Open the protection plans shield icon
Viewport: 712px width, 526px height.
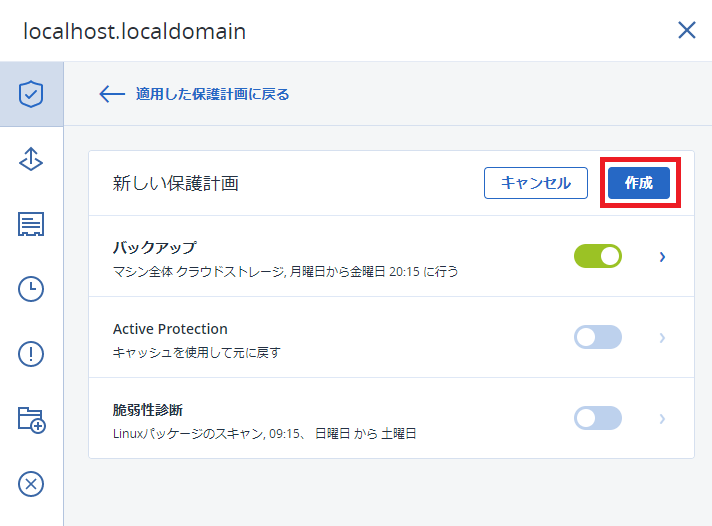coord(31,94)
